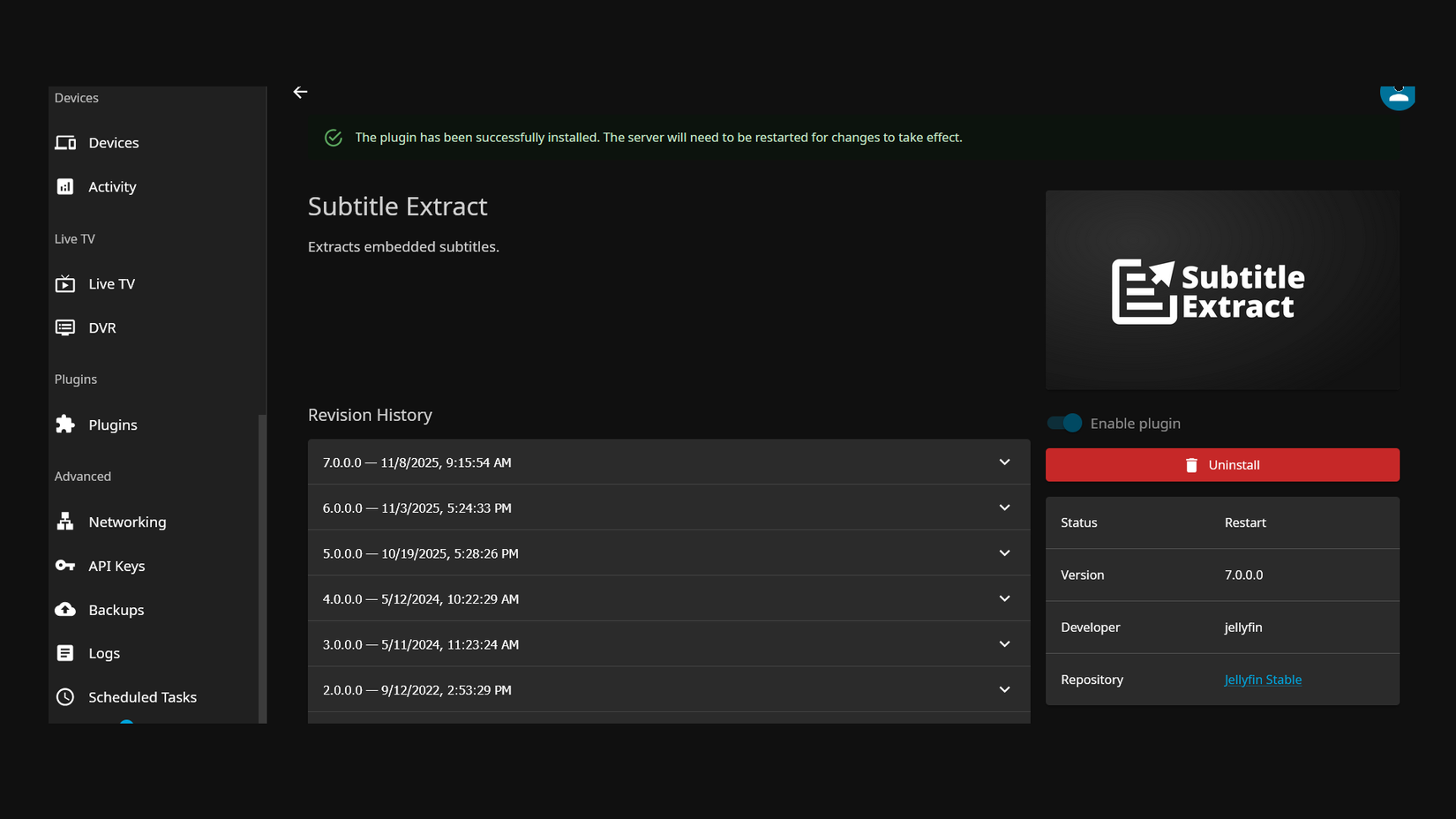The height and width of the screenshot is (819, 1456).
Task: Expand the 7.0.0.0 revision entry
Action: coord(669,462)
